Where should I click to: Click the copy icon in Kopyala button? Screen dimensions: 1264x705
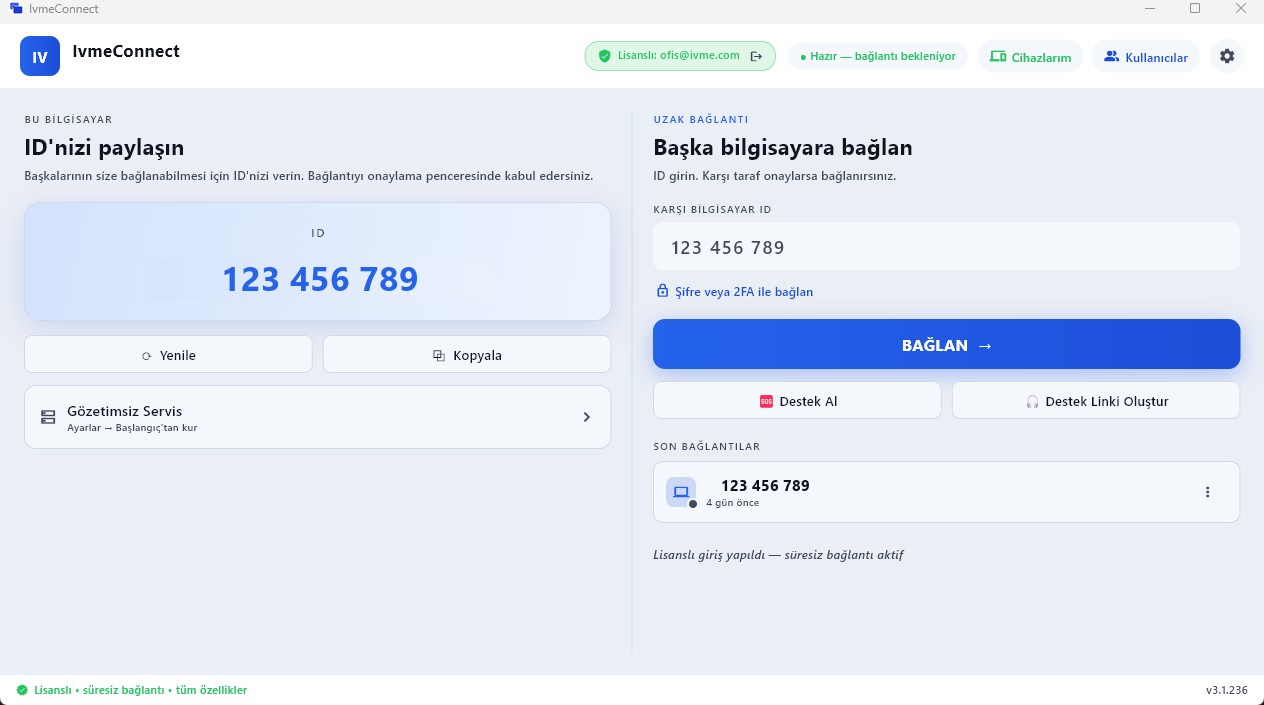tap(438, 355)
